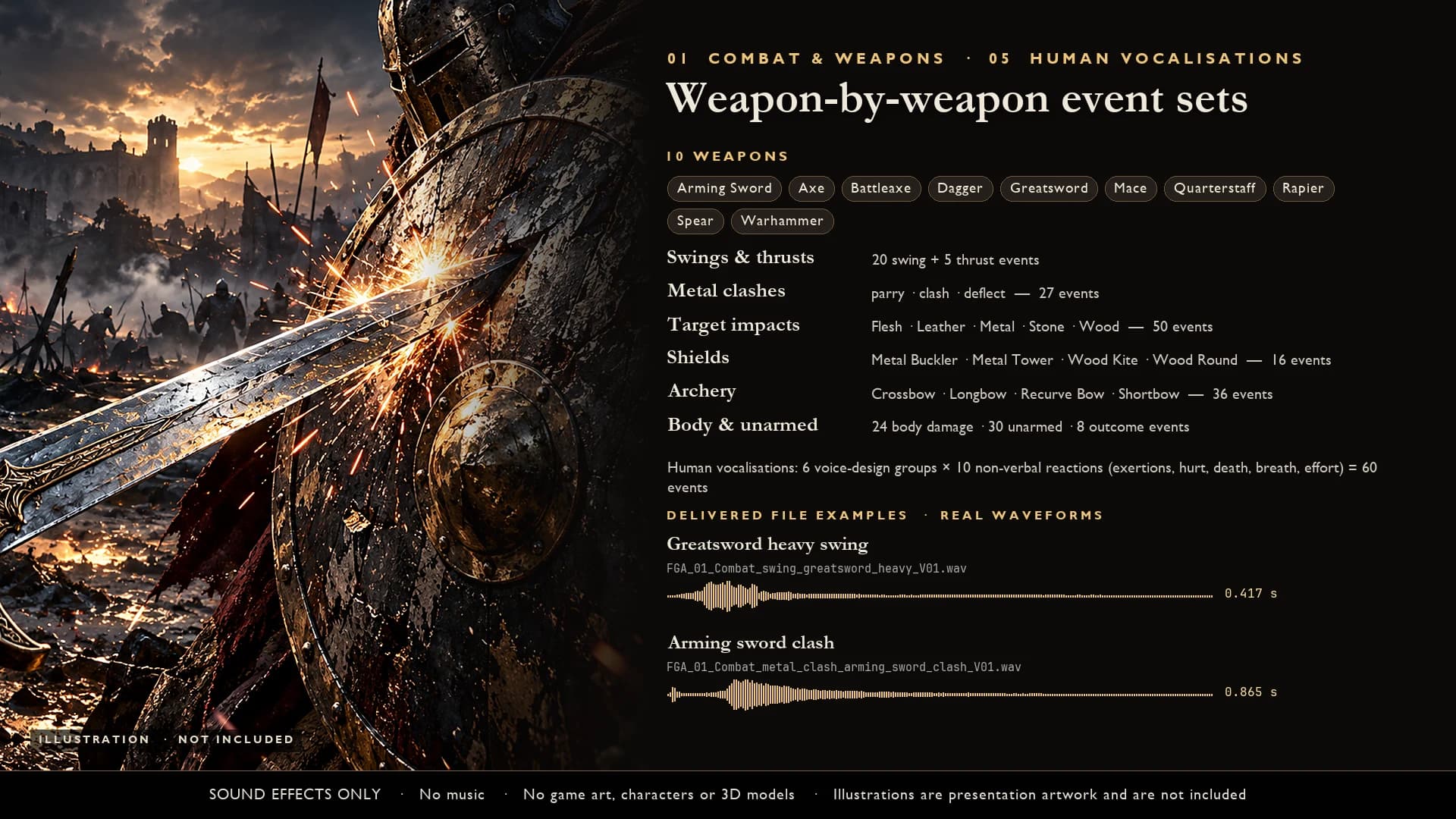Click the Arming sword clash title
The width and height of the screenshot is (1456, 819).
tap(751, 643)
